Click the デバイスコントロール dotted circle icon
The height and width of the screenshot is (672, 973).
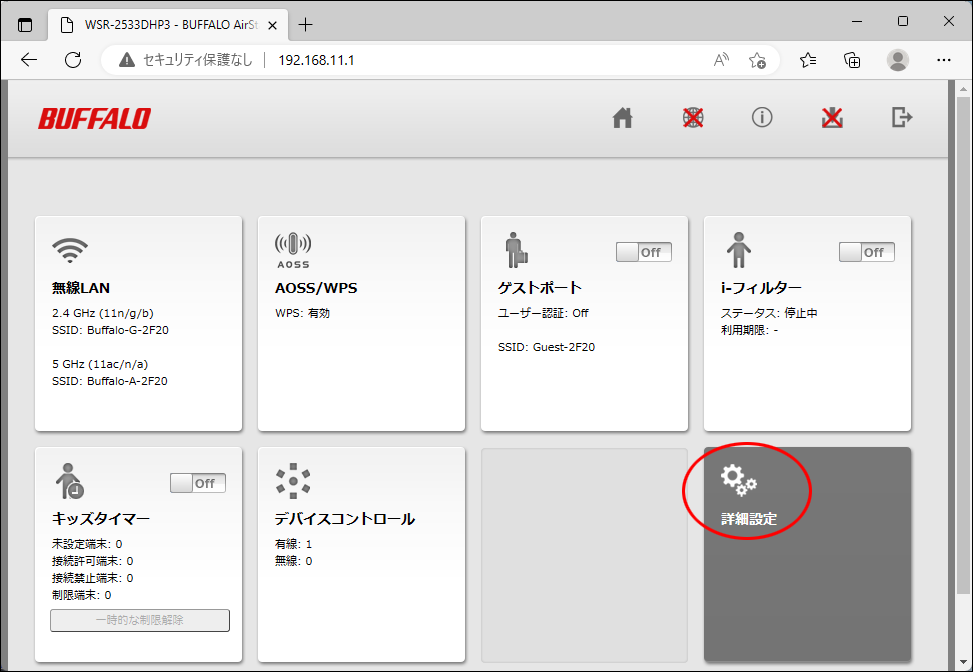click(x=293, y=481)
